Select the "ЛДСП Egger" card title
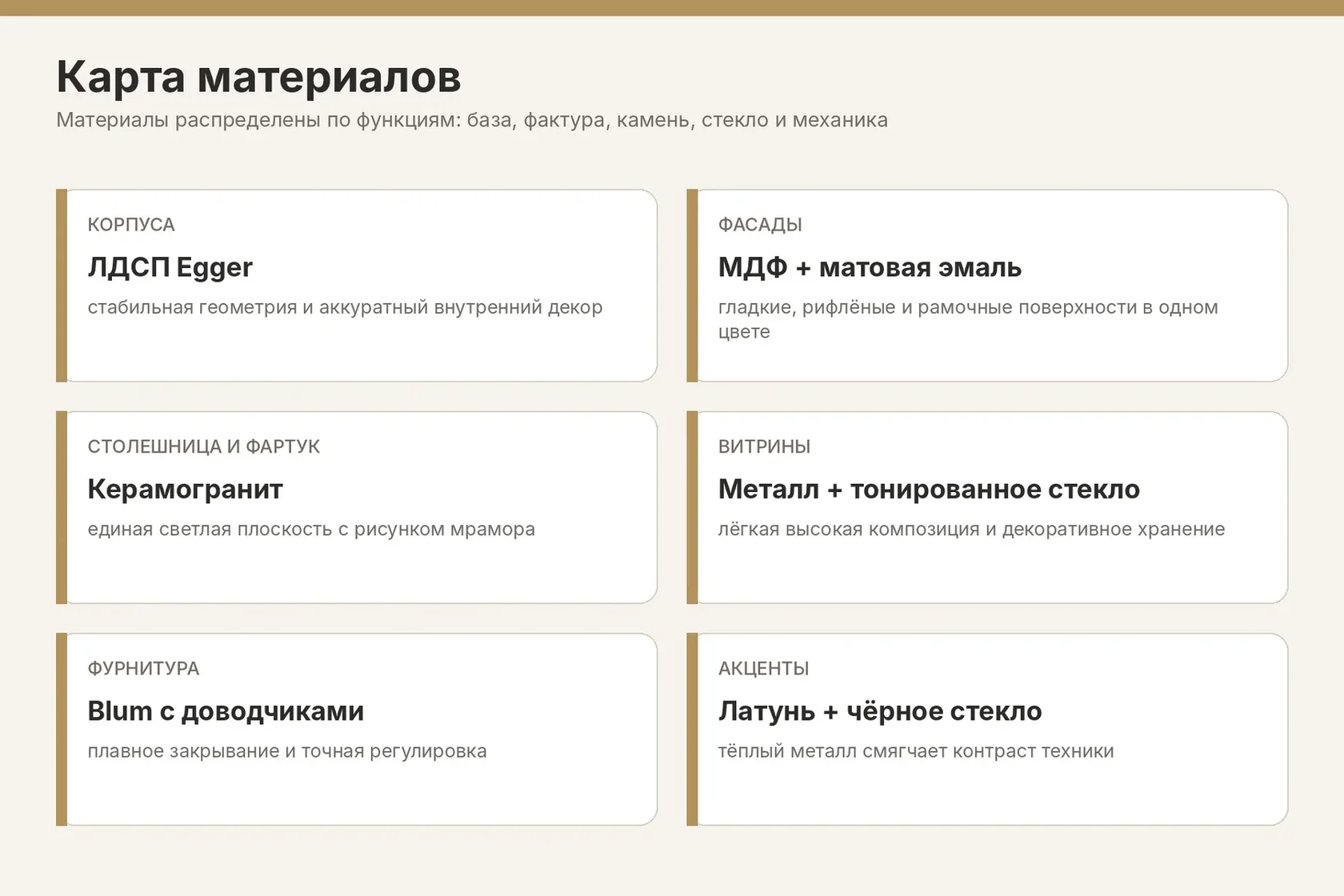The width and height of the screenshot is (1344, 896). coord(170,267)
